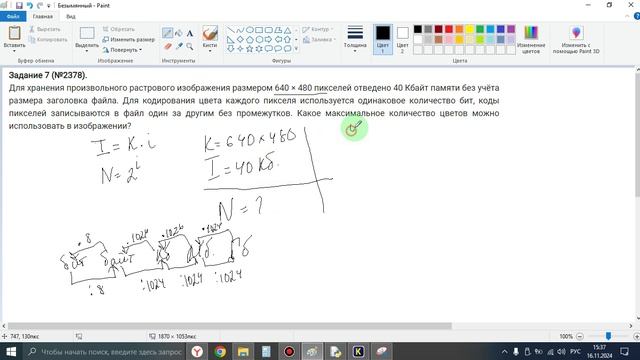
Task: Select Color 2 background box
Action: tap(402, 40)
